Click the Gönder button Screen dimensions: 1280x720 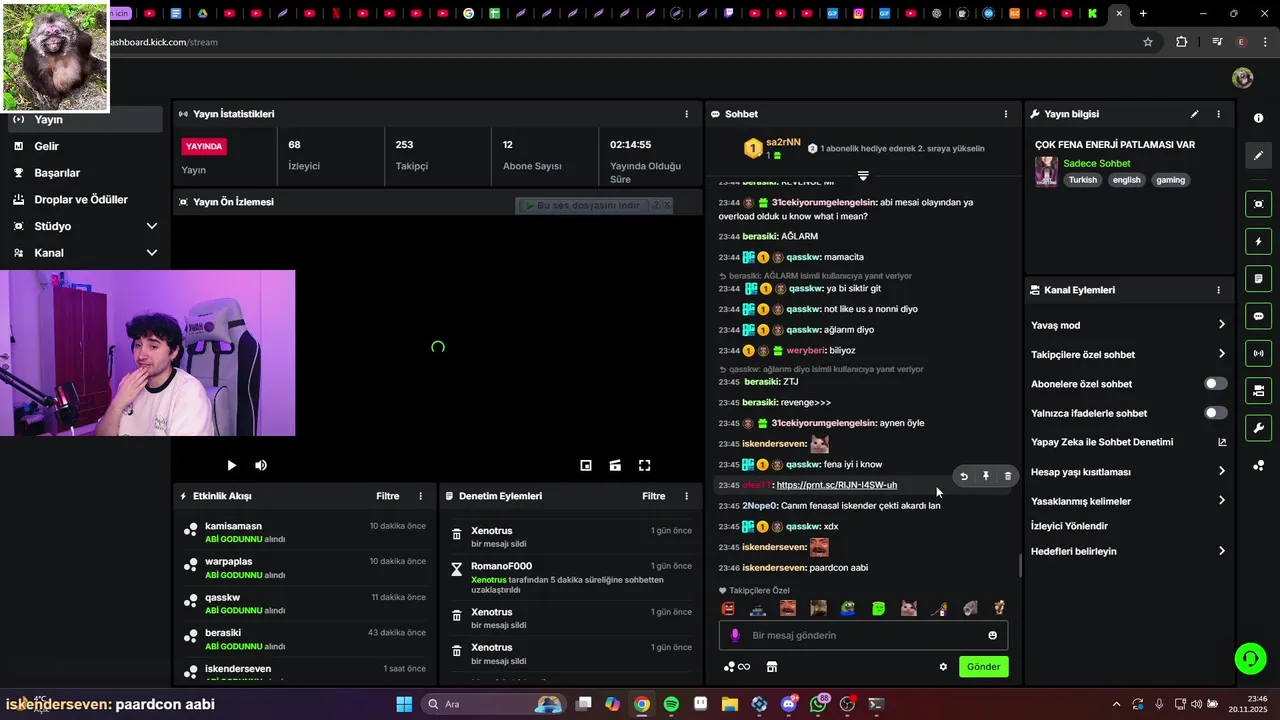pos(983,667)
